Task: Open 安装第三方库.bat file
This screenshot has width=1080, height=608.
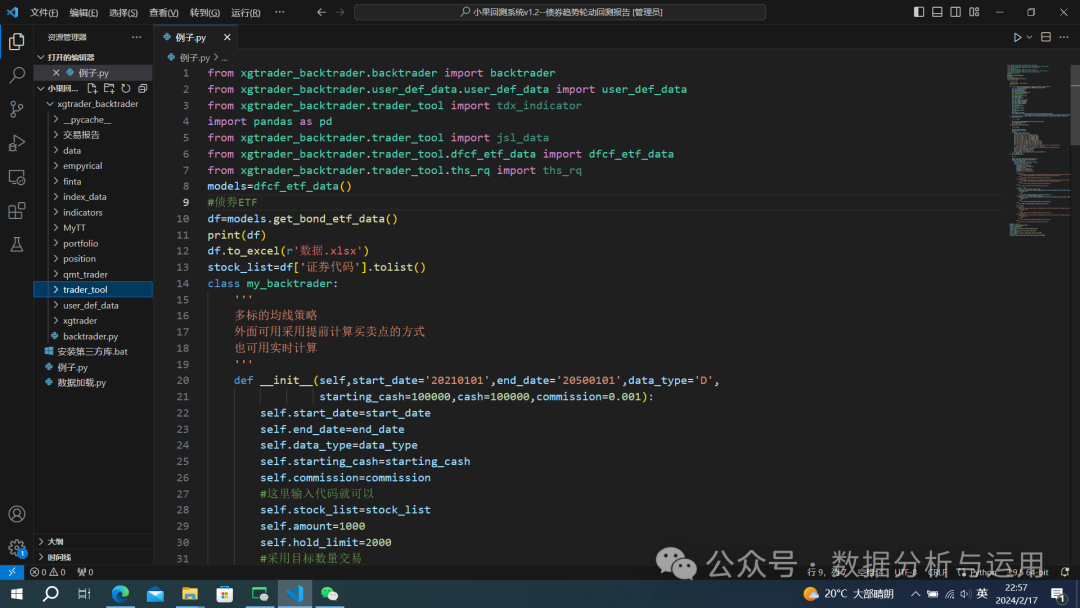Action: pyautogui.click(x=93, y=352)
